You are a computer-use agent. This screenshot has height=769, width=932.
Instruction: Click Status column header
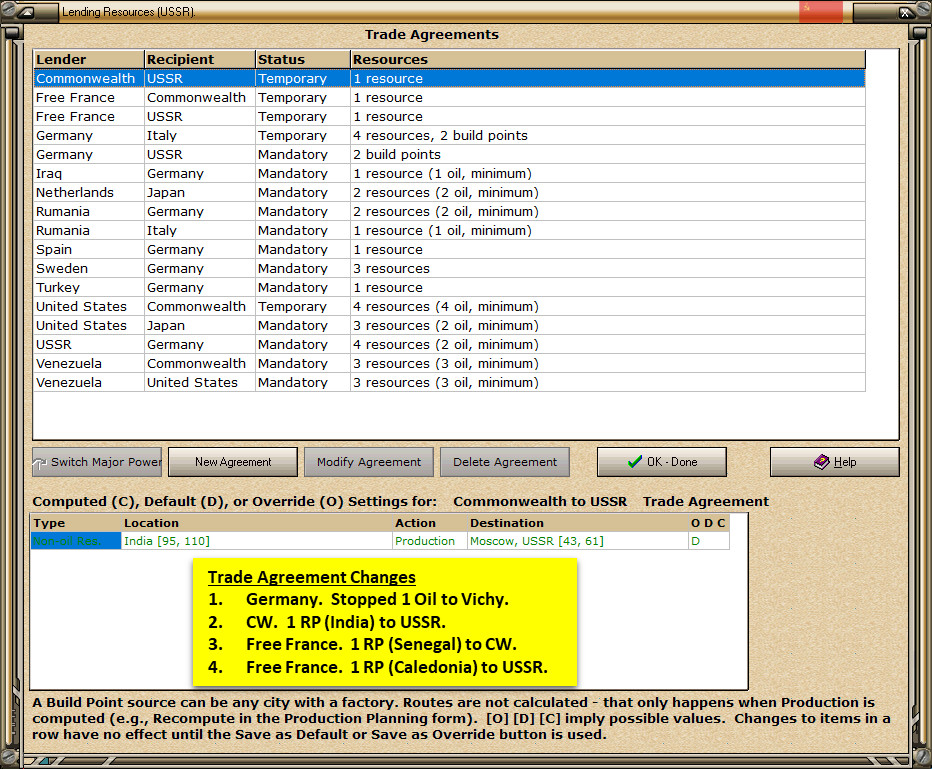[x=303, y=59]
